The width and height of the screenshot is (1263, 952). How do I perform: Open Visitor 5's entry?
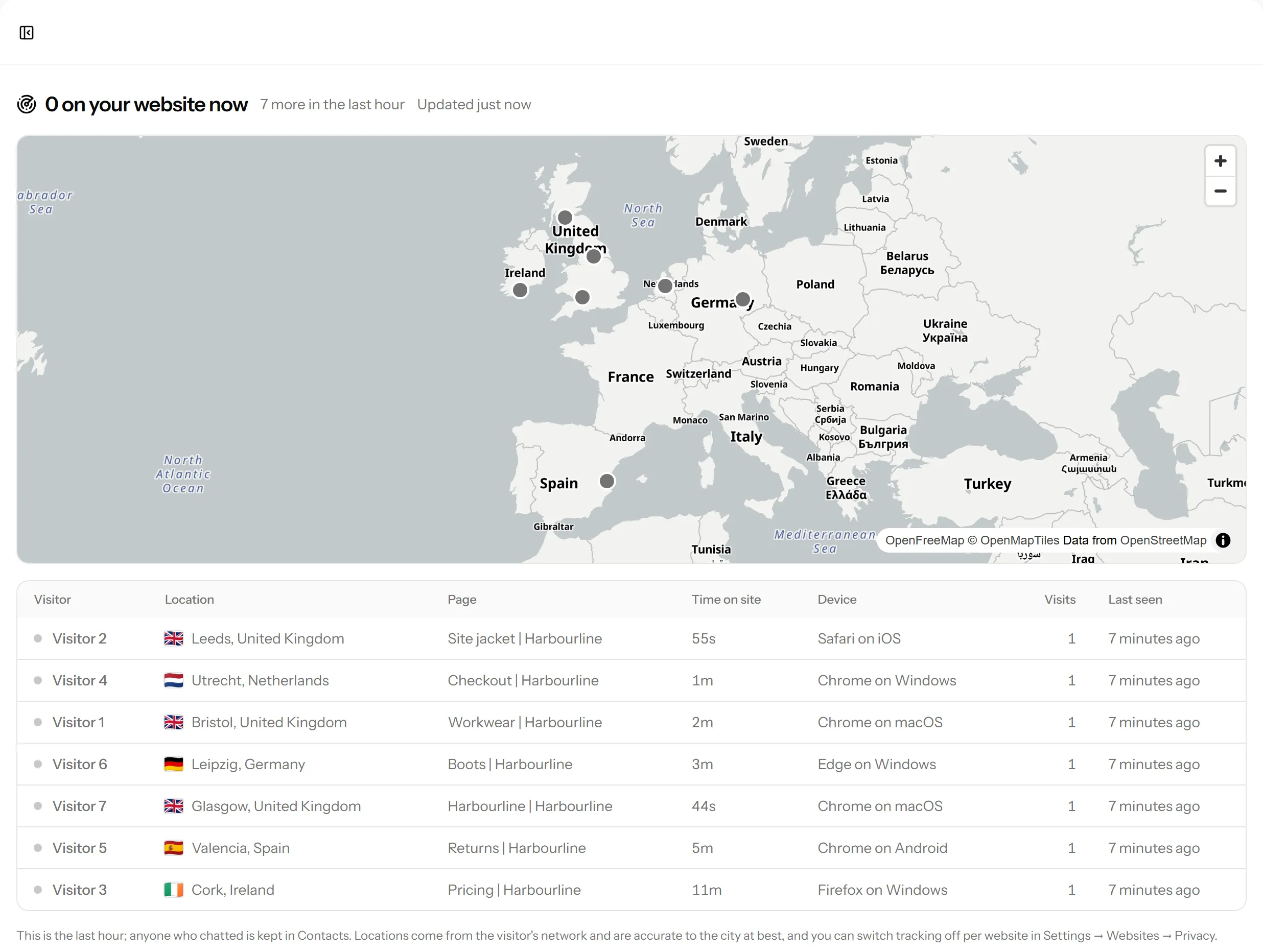tap(631, 847)
